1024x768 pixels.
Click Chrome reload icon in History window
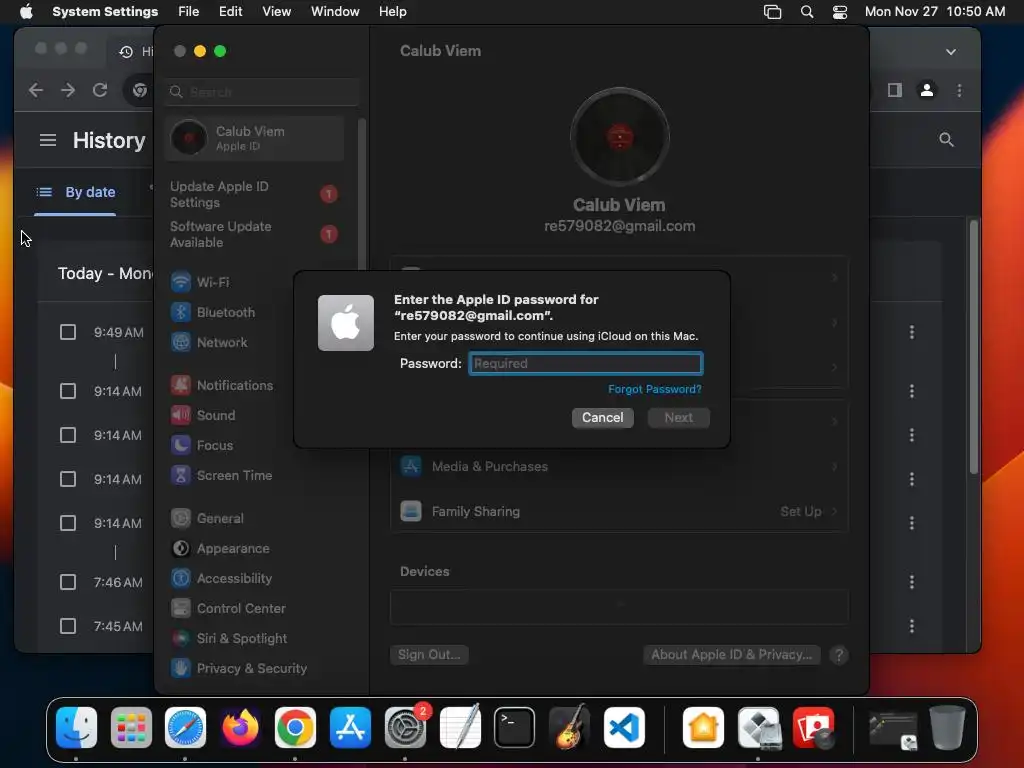[x=100, y=90]
